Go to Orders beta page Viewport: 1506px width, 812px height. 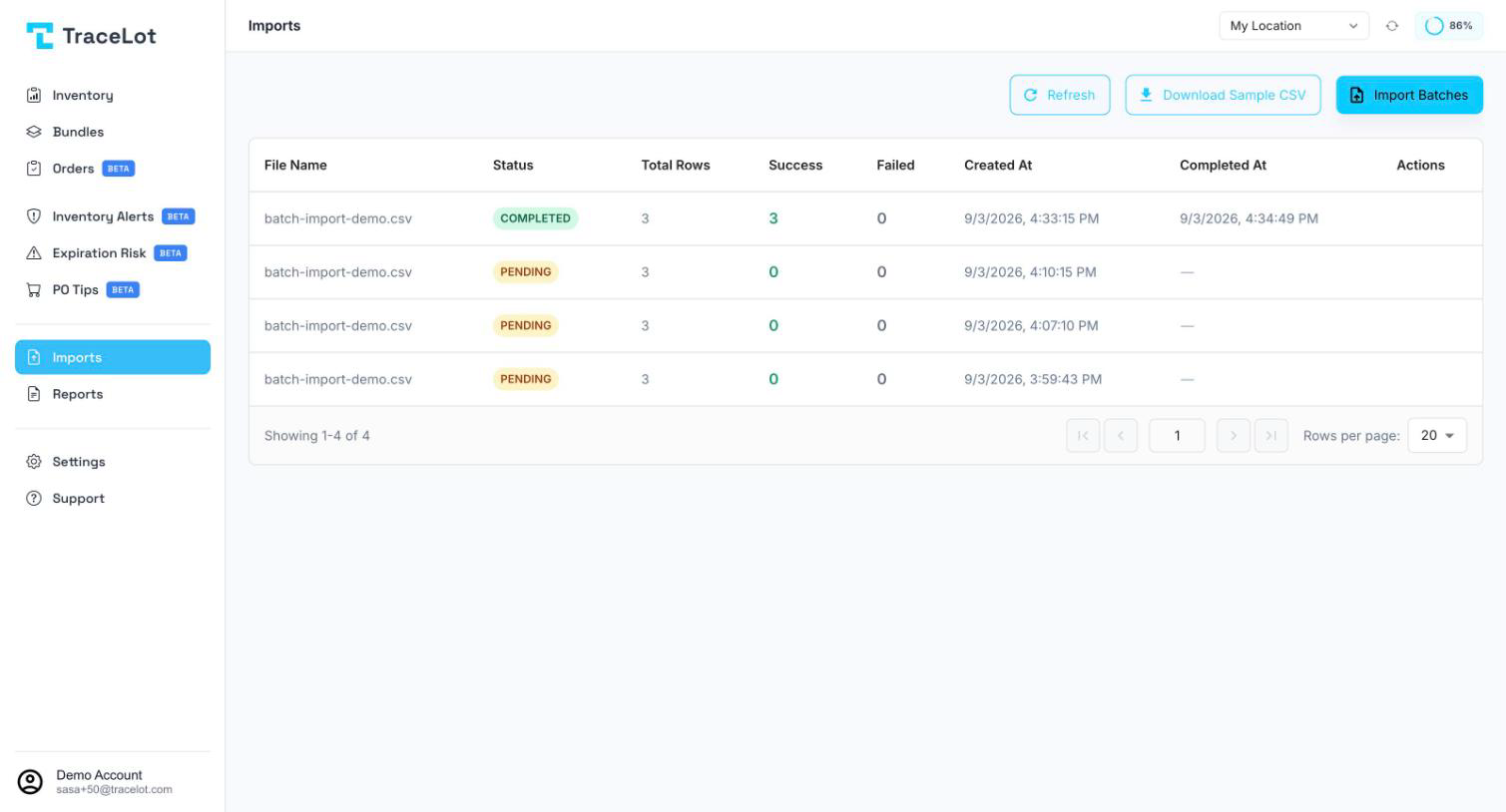coord(113,169)
